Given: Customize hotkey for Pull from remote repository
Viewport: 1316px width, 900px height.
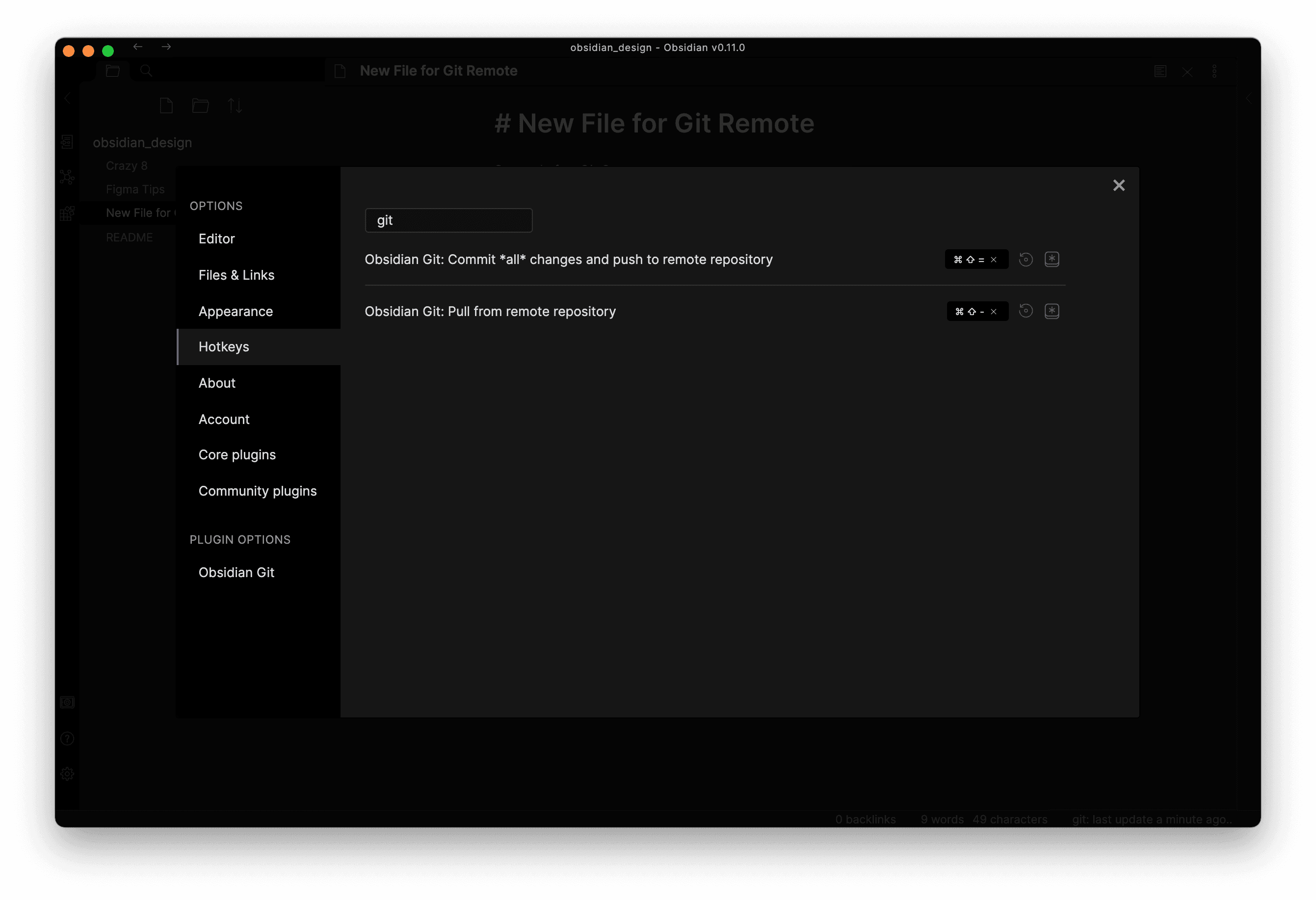Looking at the screenshot, I should click(1052, 311).
